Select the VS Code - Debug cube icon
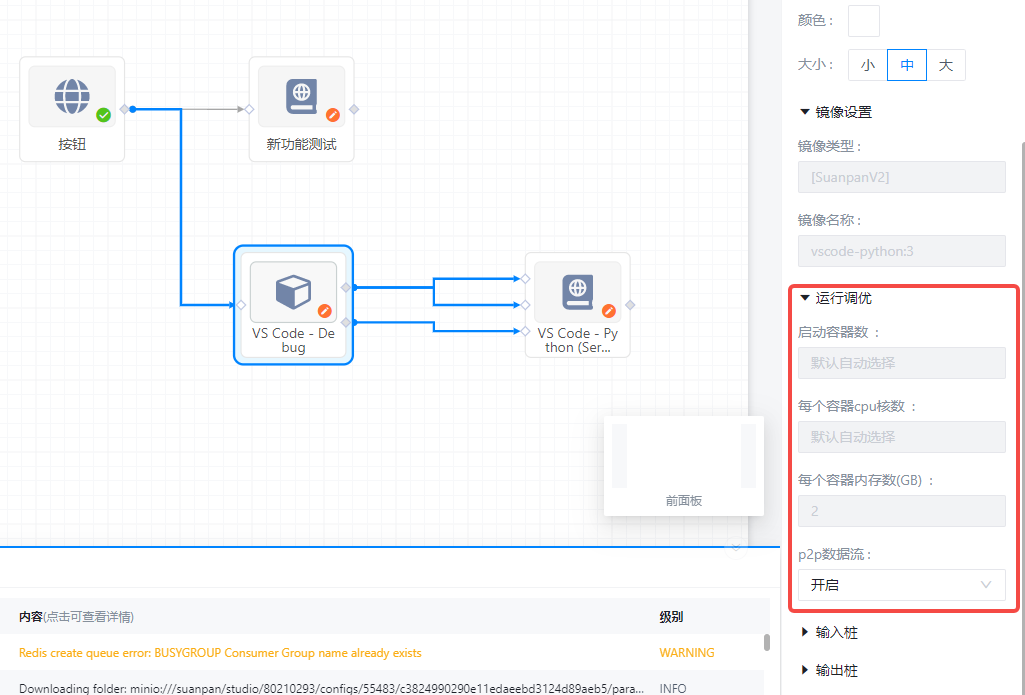 293,292
